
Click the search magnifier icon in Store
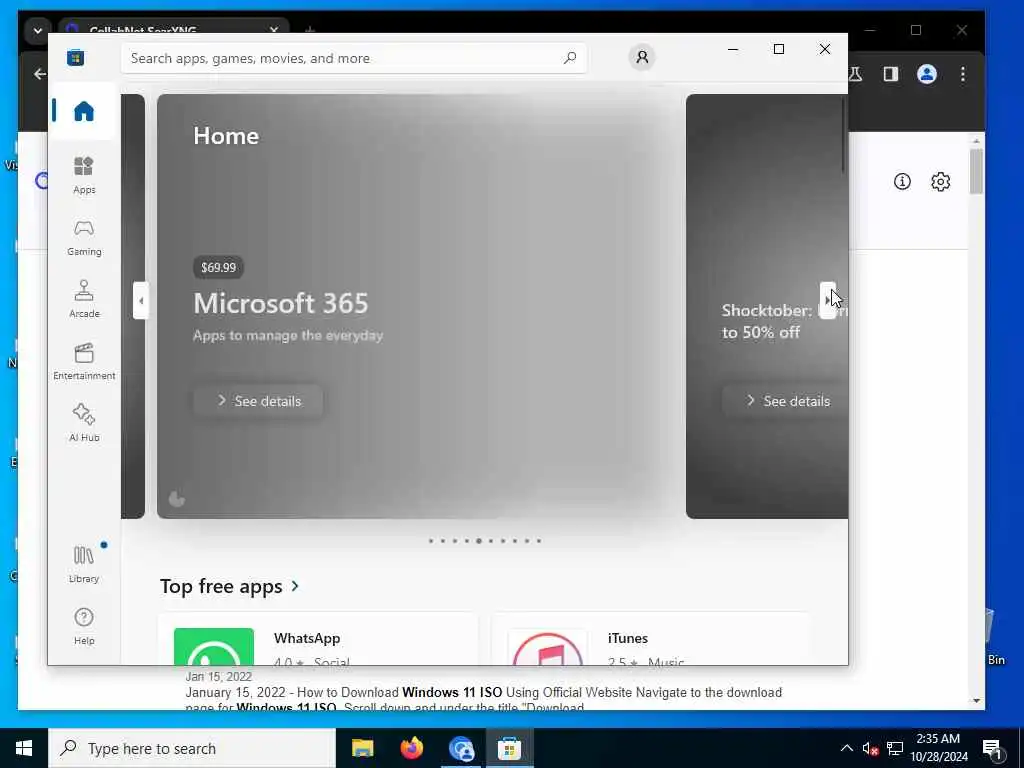point(570,58)
